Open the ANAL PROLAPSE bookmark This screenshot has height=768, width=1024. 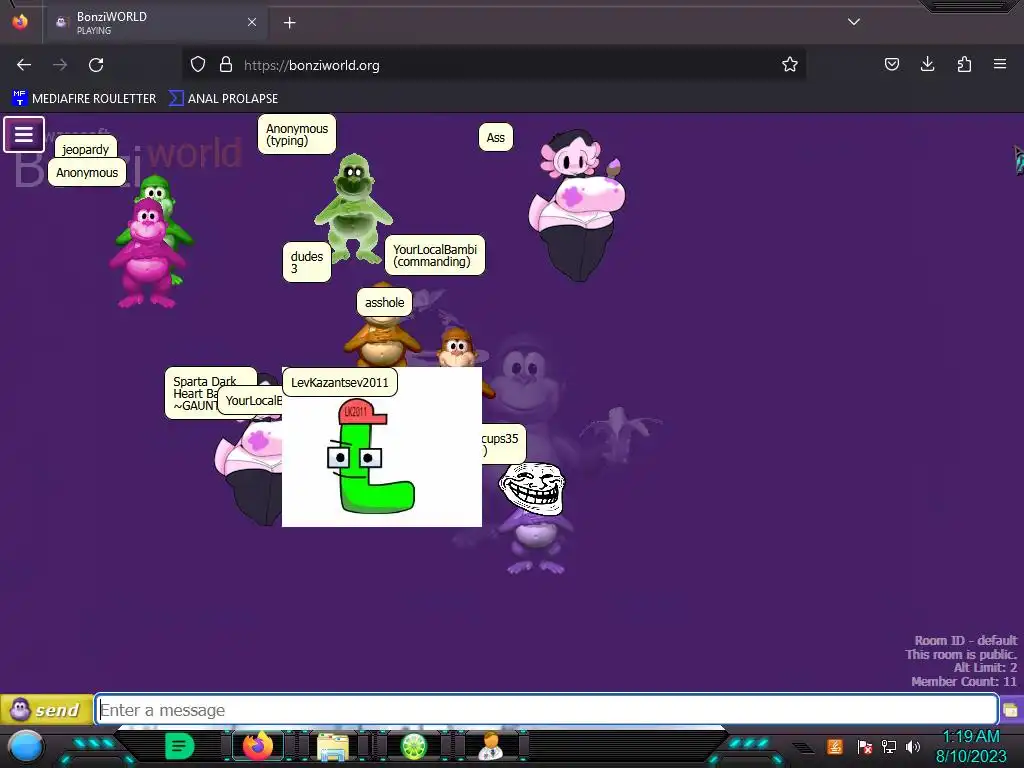pos(224,99)
